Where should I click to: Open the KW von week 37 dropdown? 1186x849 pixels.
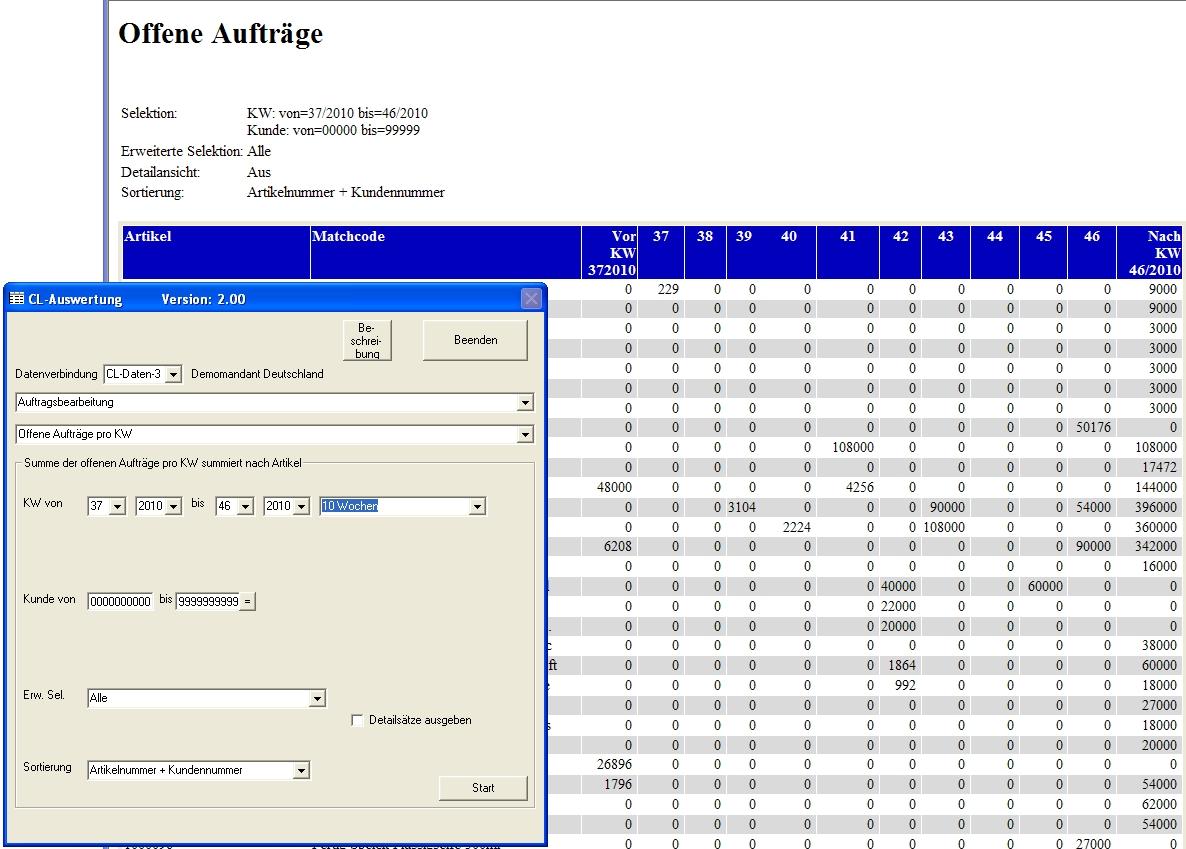117,507
